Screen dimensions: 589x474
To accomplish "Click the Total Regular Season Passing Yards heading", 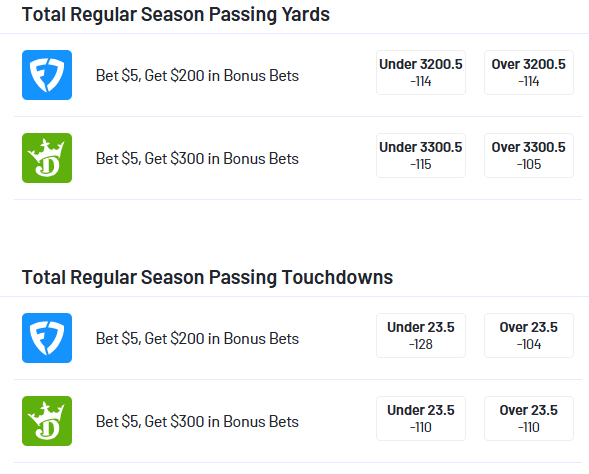I will (x=176, y=15).
